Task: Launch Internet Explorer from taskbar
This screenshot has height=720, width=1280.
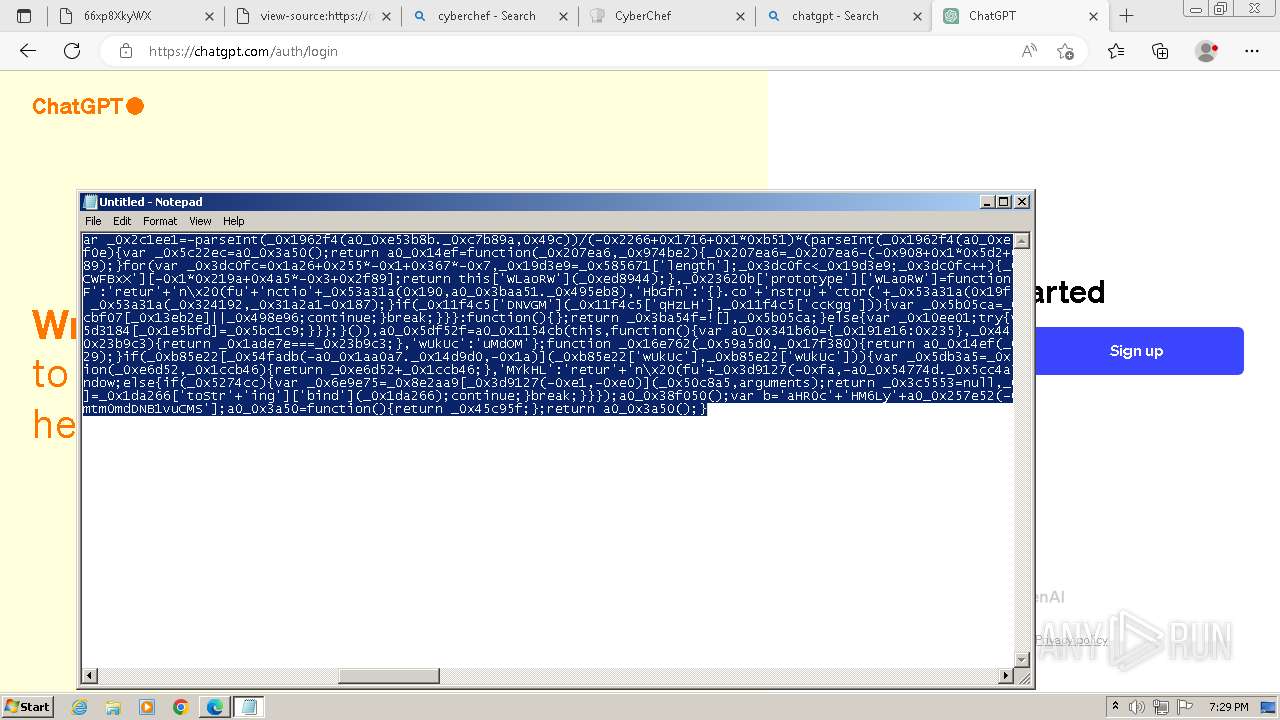Action: [79, 707]
